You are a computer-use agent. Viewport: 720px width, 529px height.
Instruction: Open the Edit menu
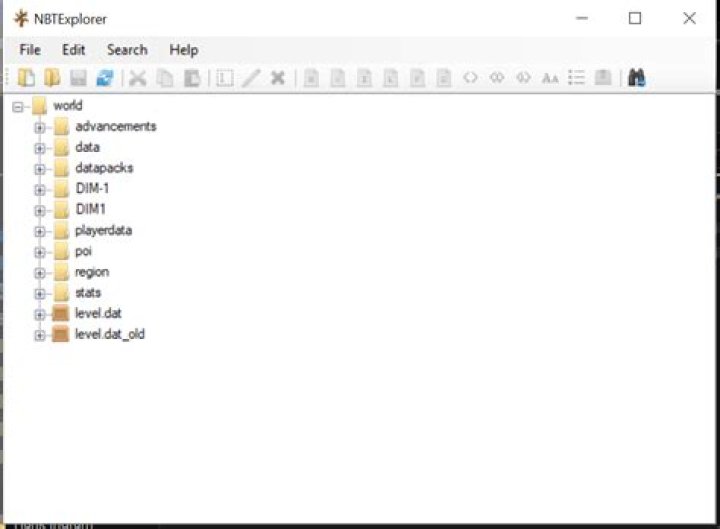(x=73, y=50)
